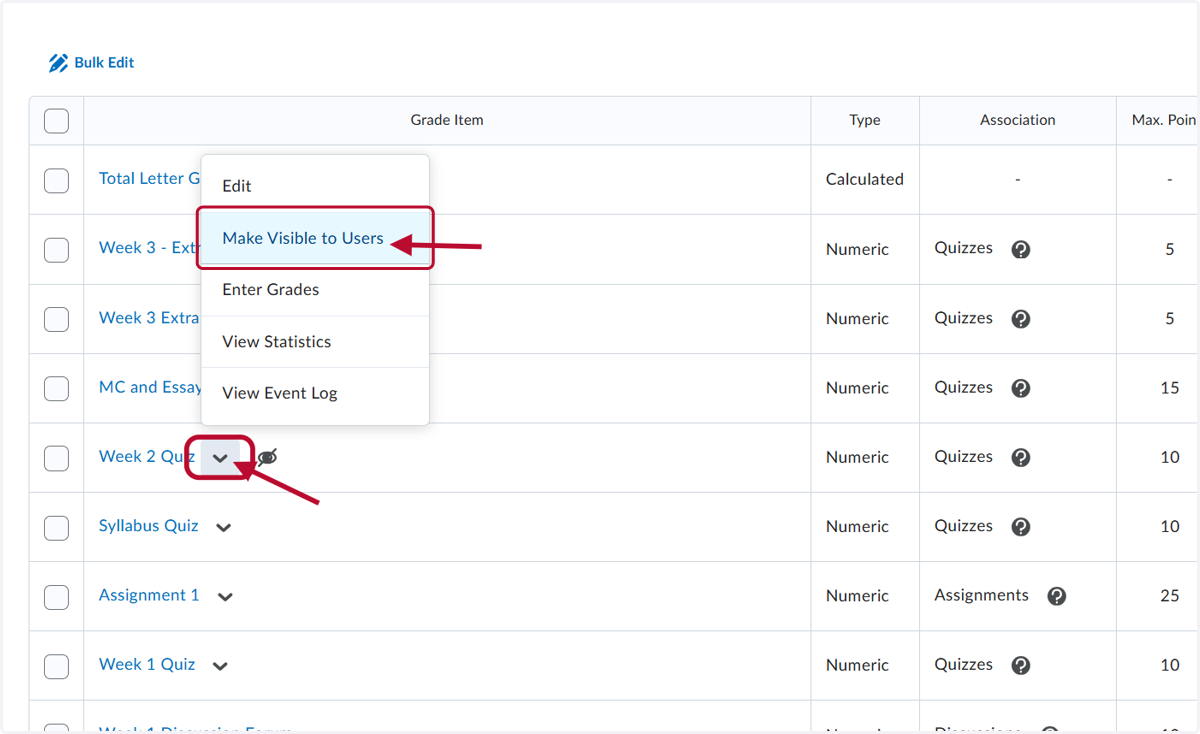Check the Week 3 - Extra row checkbox
The width and height of the screenshot is (1200, 734).
pyautogui.click(x=57, y=249)
